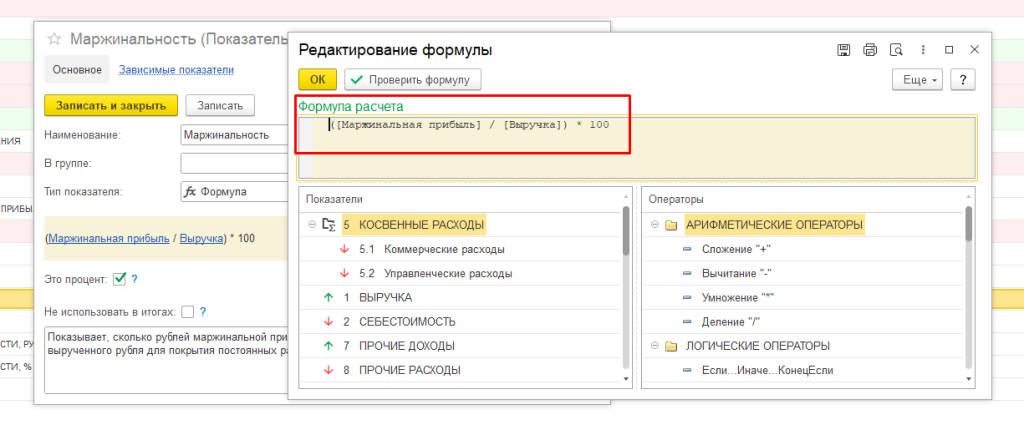Click the operator icon beside Деление

tap(686, 322)
